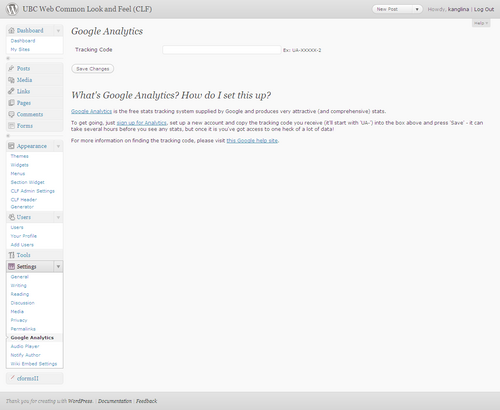The image size is (500, 410).
Task: Collapse the Appearance menu arrow
Action: [x=58, y=146]
